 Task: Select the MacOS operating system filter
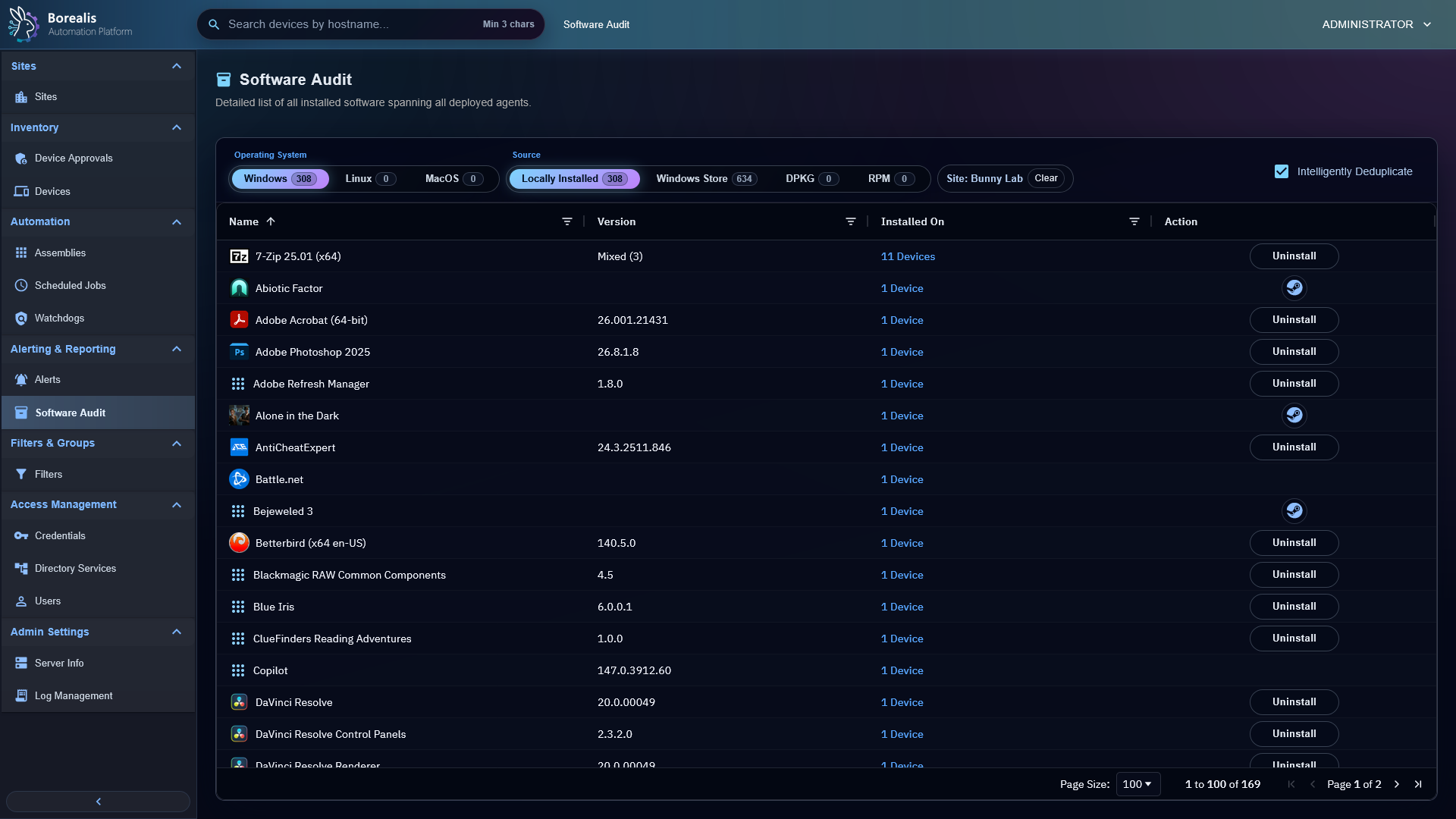pos(453,179)
